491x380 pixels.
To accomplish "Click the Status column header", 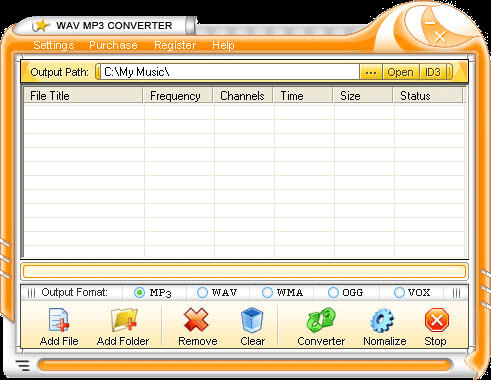I will tap(428, 96).
